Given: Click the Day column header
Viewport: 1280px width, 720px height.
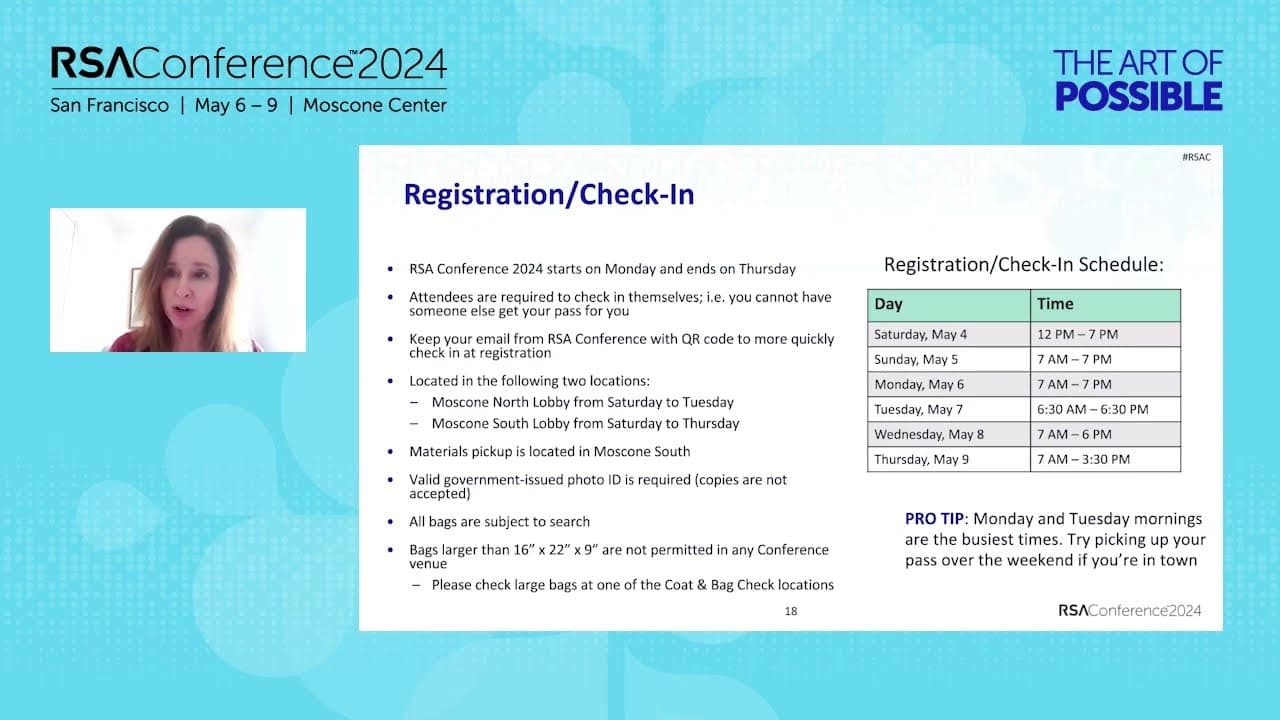Looking at the screenshot, I should click(x=948, y=304).
